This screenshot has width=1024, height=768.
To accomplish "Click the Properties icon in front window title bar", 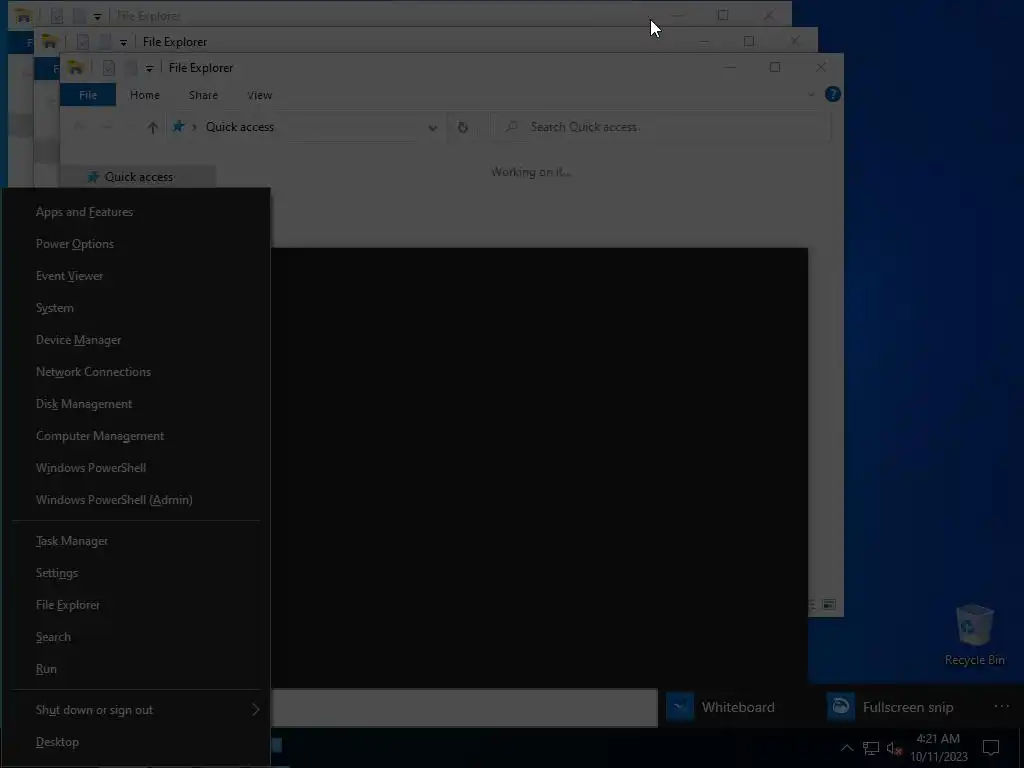I will 108,67.
